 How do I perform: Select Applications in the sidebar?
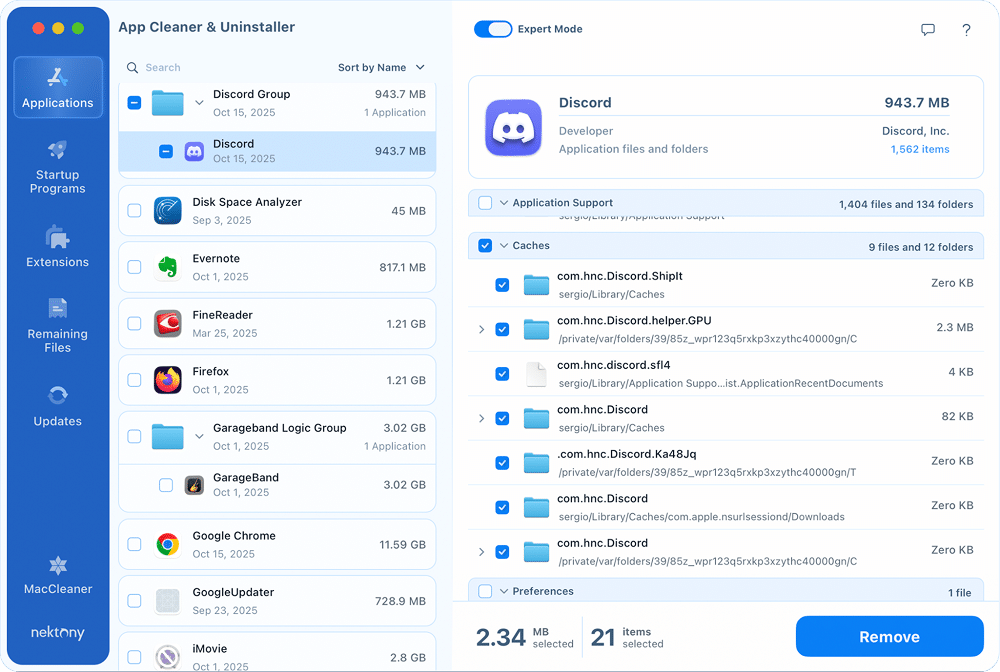(x=57, y=88)
